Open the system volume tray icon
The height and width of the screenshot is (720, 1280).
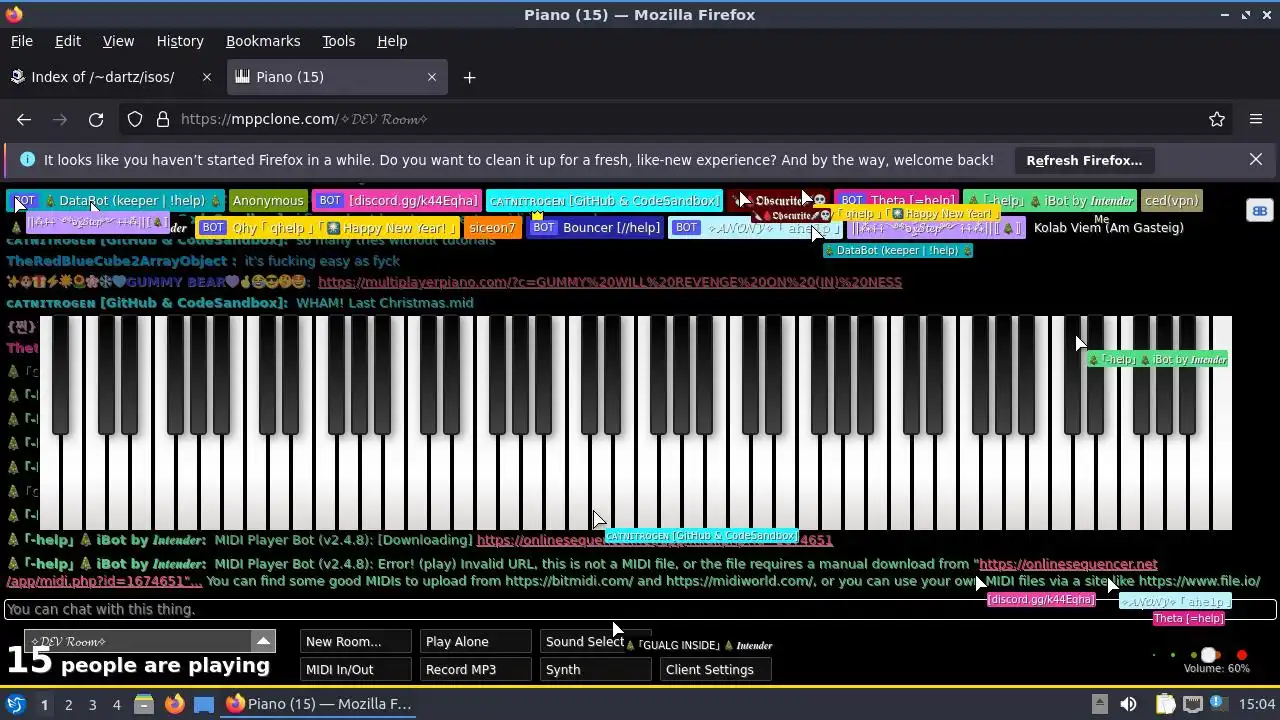coord(1128,704)
